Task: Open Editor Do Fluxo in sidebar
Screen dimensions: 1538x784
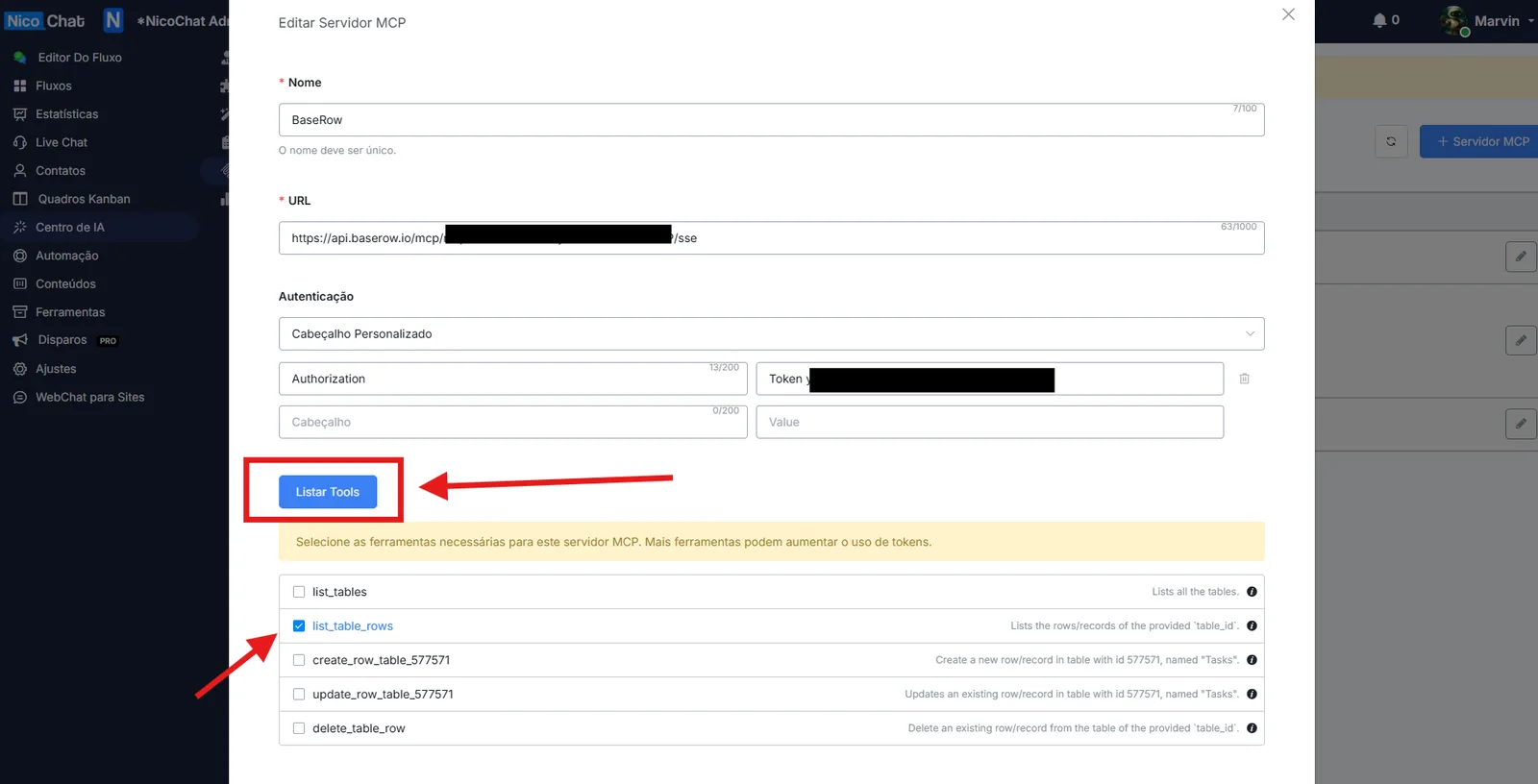Action: (x=80, y=58)
